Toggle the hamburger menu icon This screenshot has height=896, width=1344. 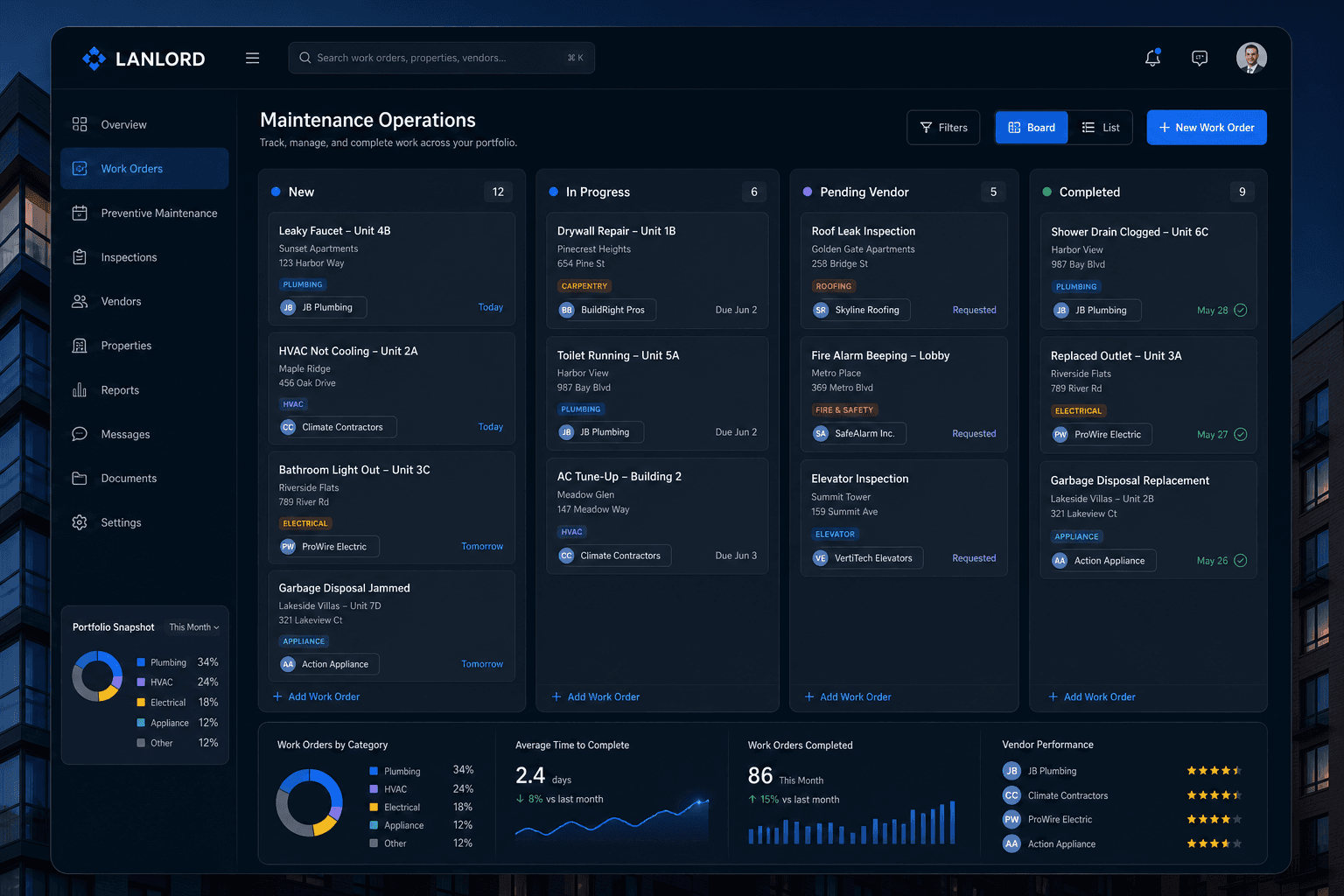252,58
